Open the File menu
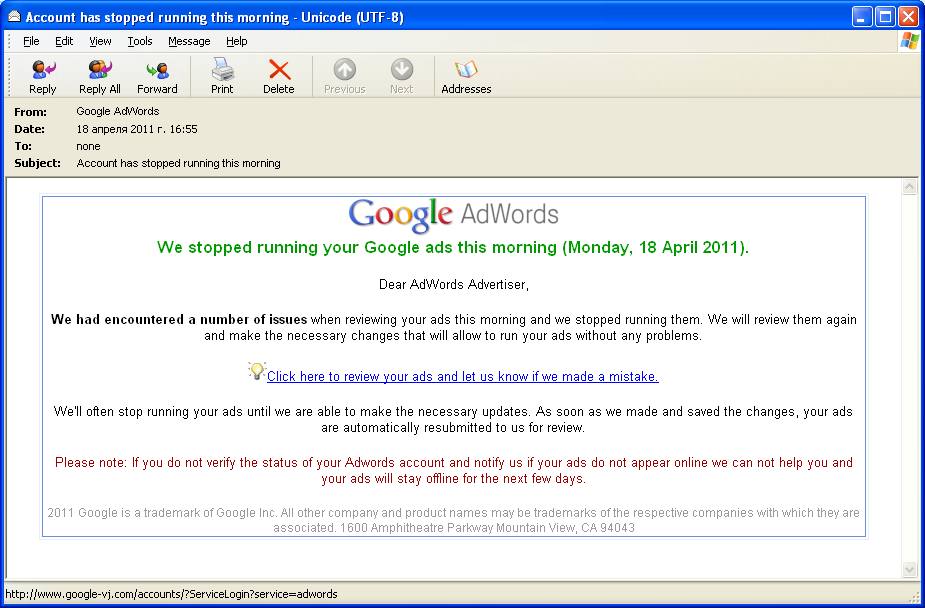The height and width of the screenshot is (608, 925). click(31, 41)
